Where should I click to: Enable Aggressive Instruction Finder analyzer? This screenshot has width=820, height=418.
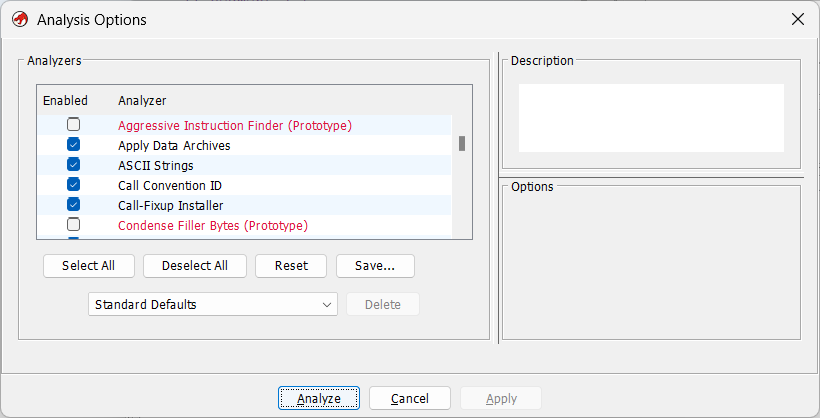[x=73, y=125]
